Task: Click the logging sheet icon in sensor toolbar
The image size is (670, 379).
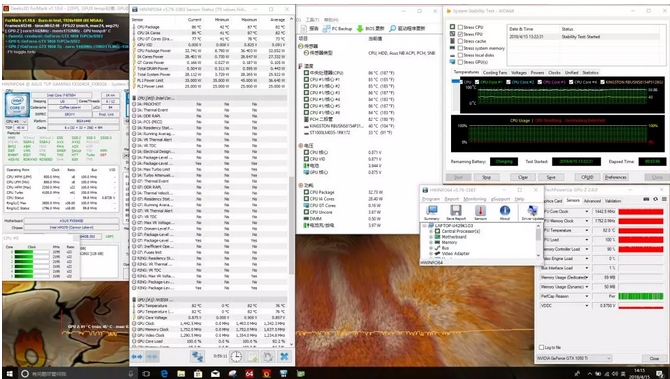Action: pyautogui.click(x=252, y=356)
